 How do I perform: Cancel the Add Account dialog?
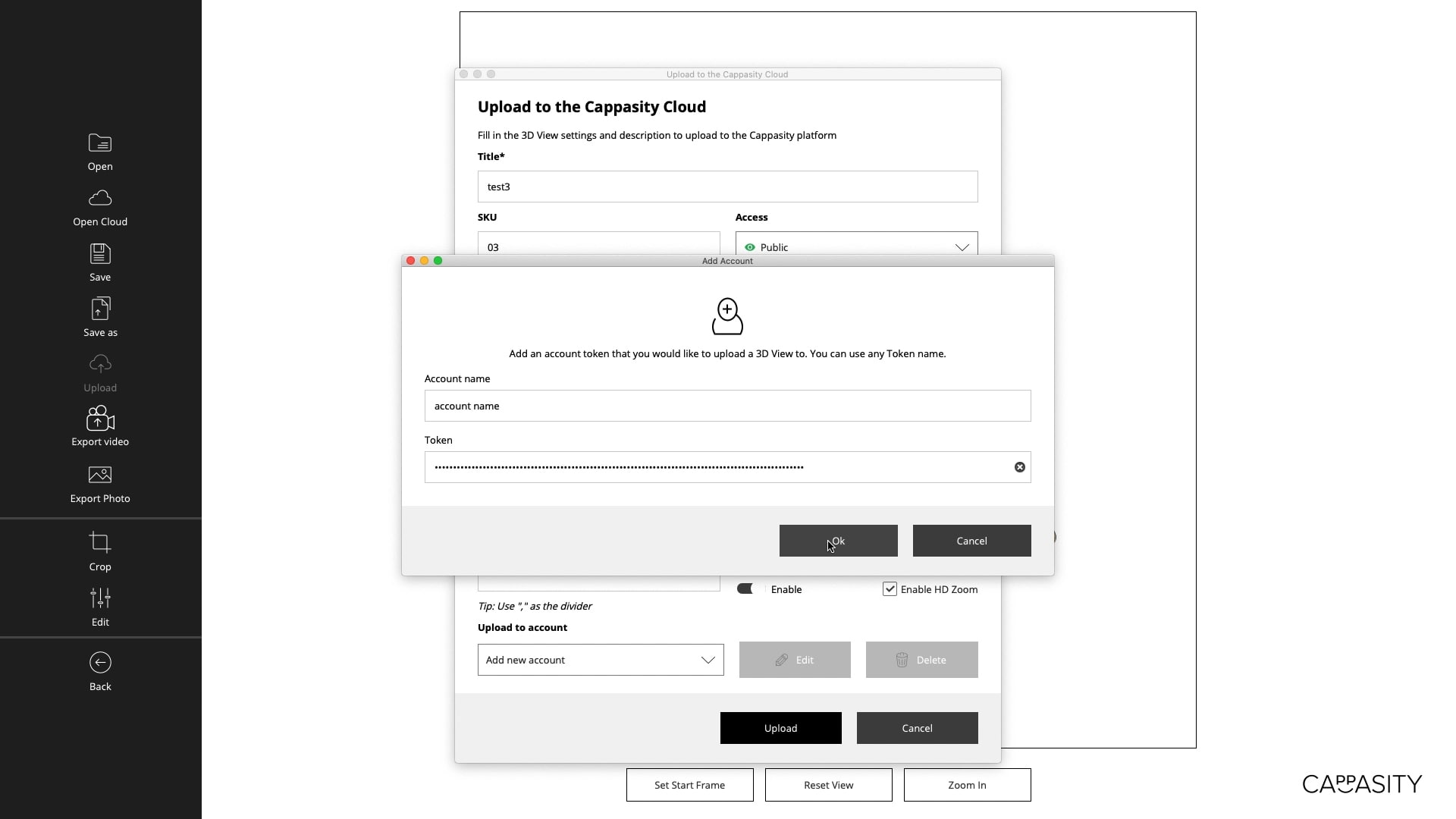[972, 541]
